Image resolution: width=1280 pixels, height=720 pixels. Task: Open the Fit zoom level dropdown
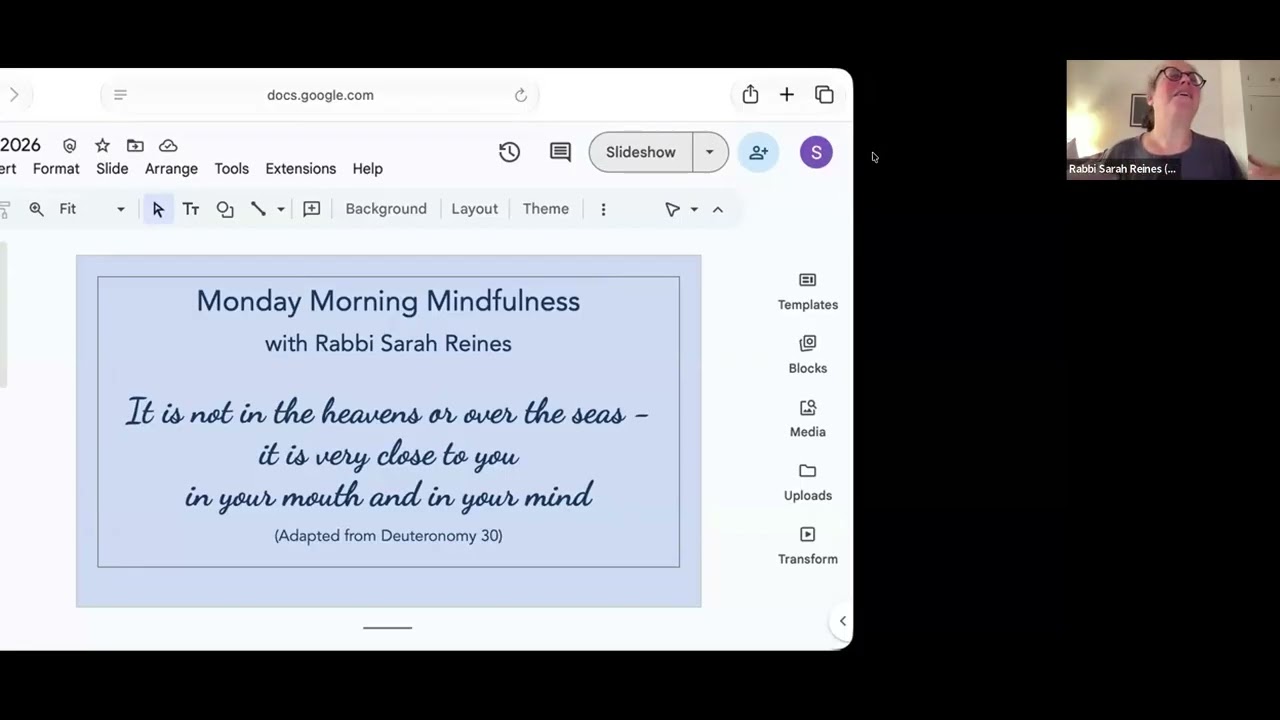pyautogui.click(x=92, y=209)
